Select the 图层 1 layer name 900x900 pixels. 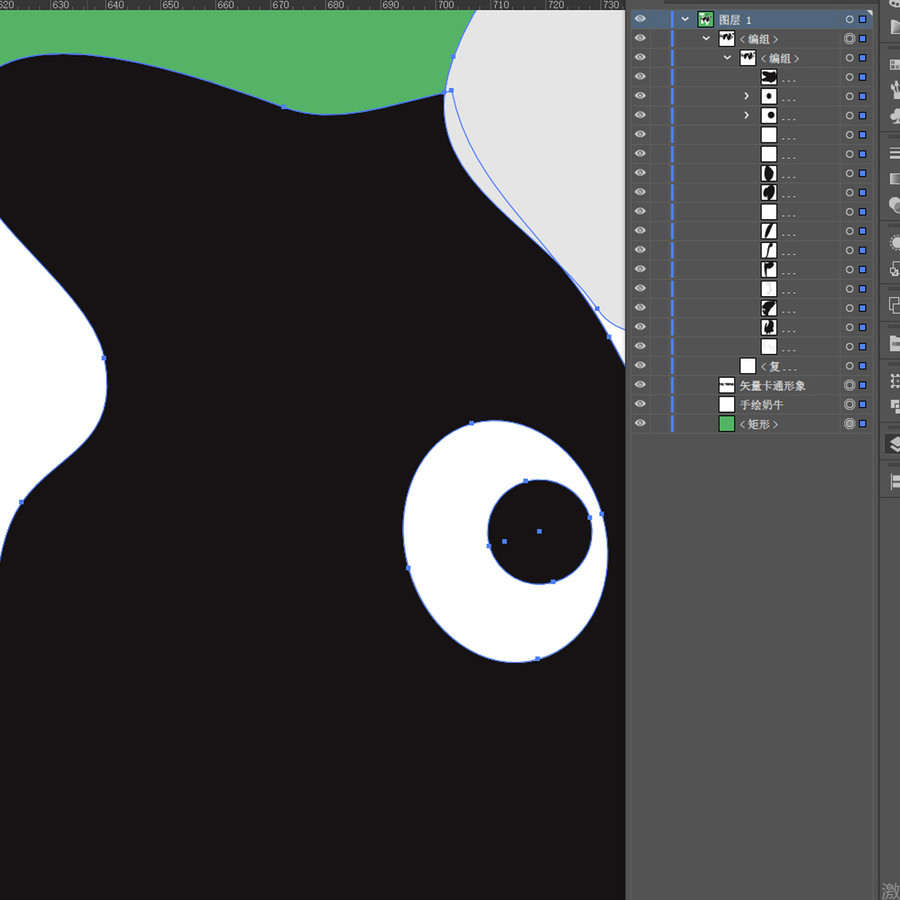click(x=735, y=20)
